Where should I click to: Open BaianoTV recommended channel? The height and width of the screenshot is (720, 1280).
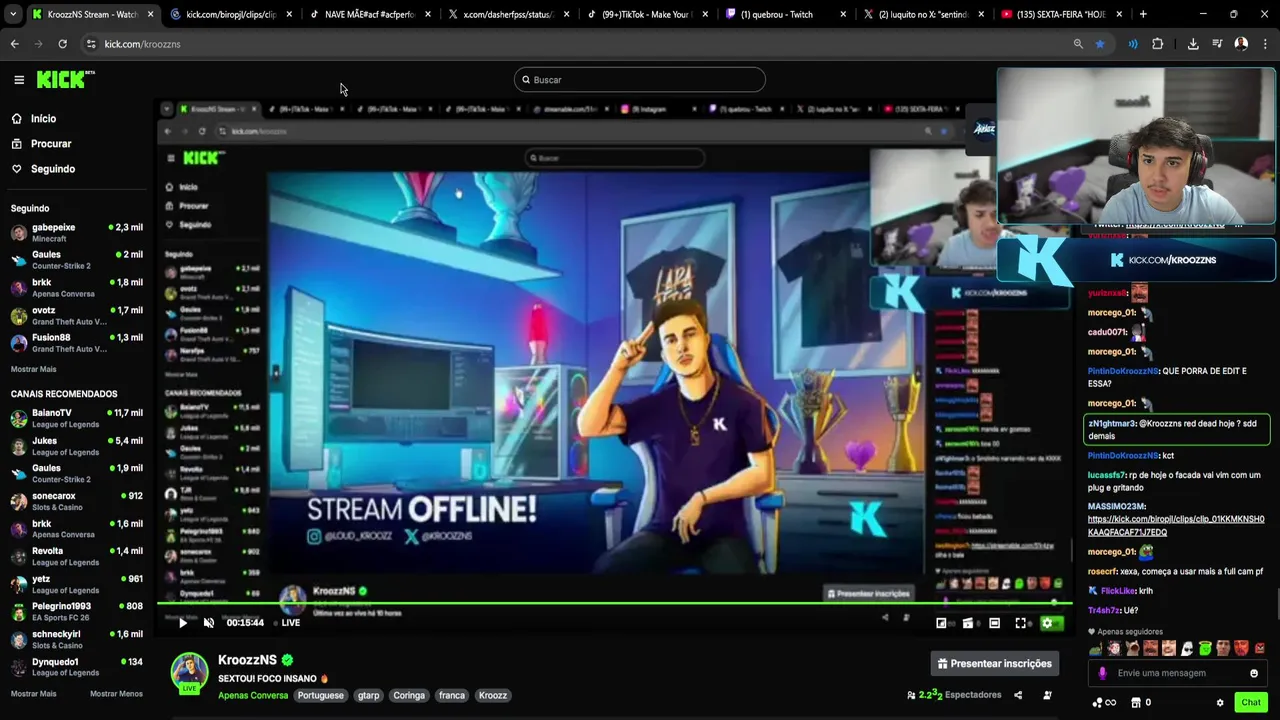[x=76, y=418]
